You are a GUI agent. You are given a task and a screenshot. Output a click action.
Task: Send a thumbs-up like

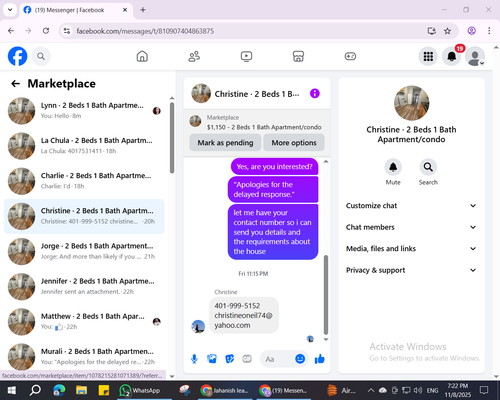pos(320,359)
